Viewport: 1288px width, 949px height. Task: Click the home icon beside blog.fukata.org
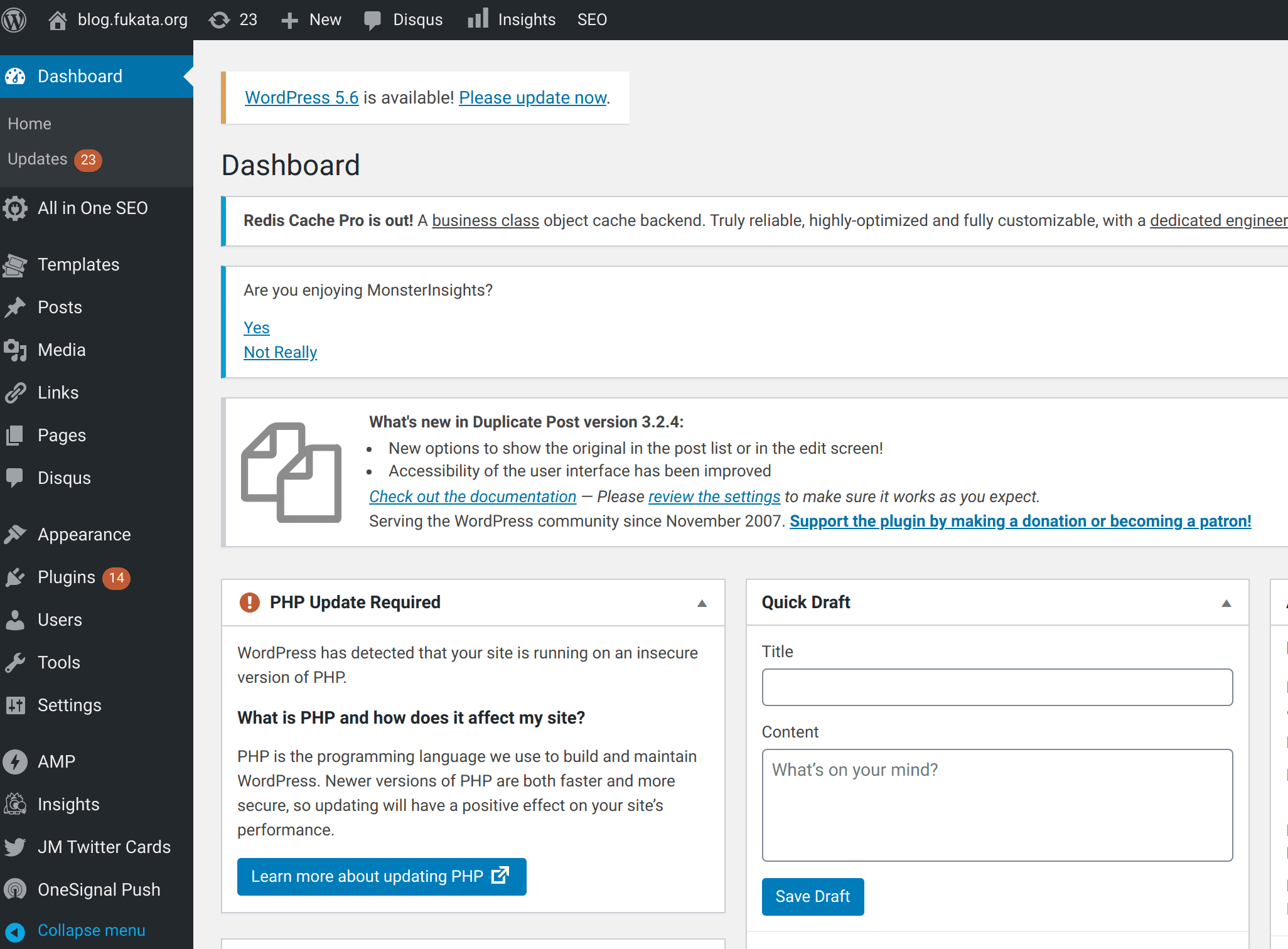(x=57, y=20)
